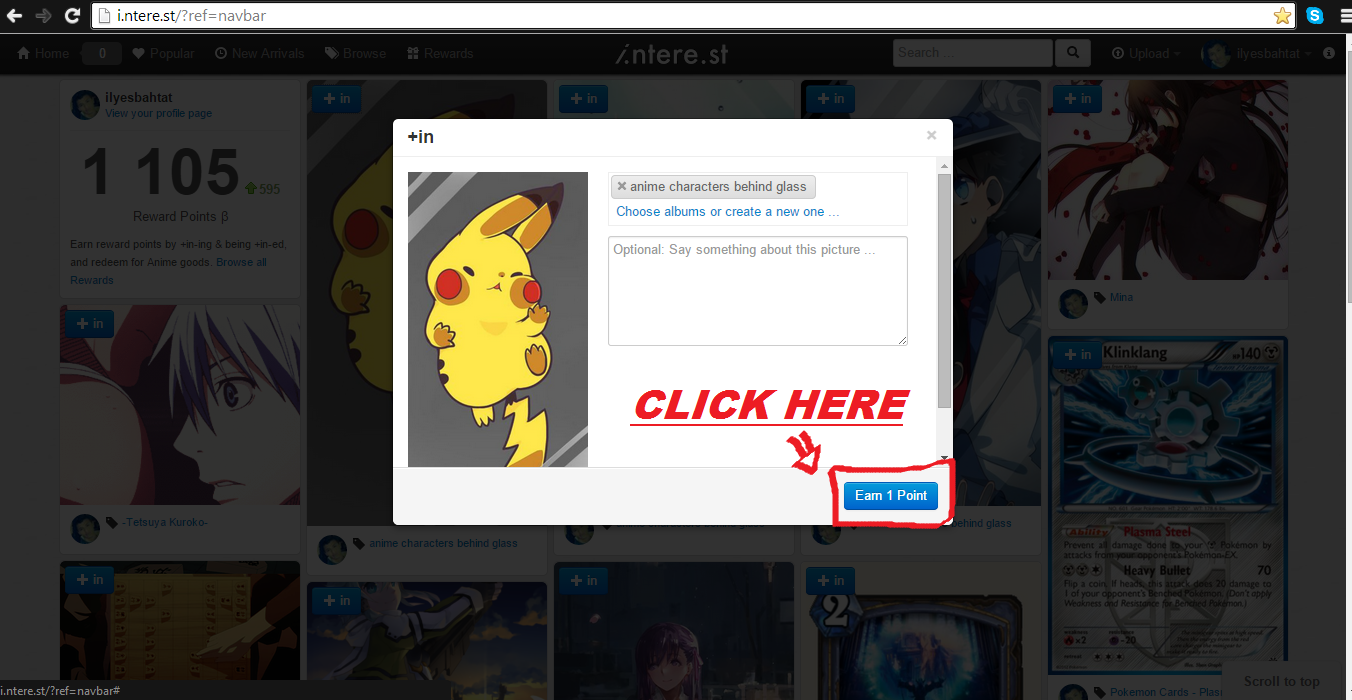Open the Mina album link

tap(1121, 297)
